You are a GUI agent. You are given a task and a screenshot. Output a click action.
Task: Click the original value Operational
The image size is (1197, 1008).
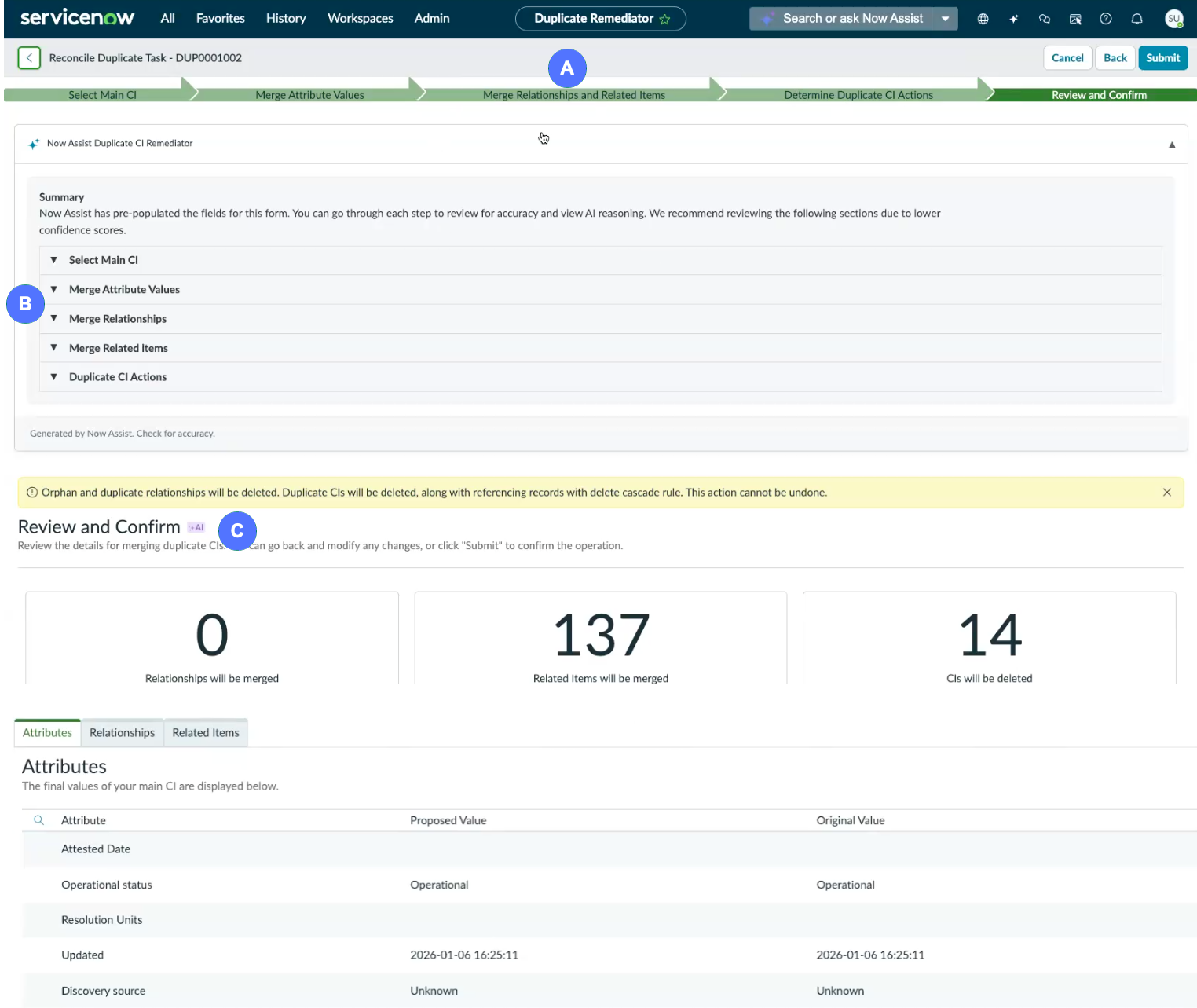[x=845, y=885]
